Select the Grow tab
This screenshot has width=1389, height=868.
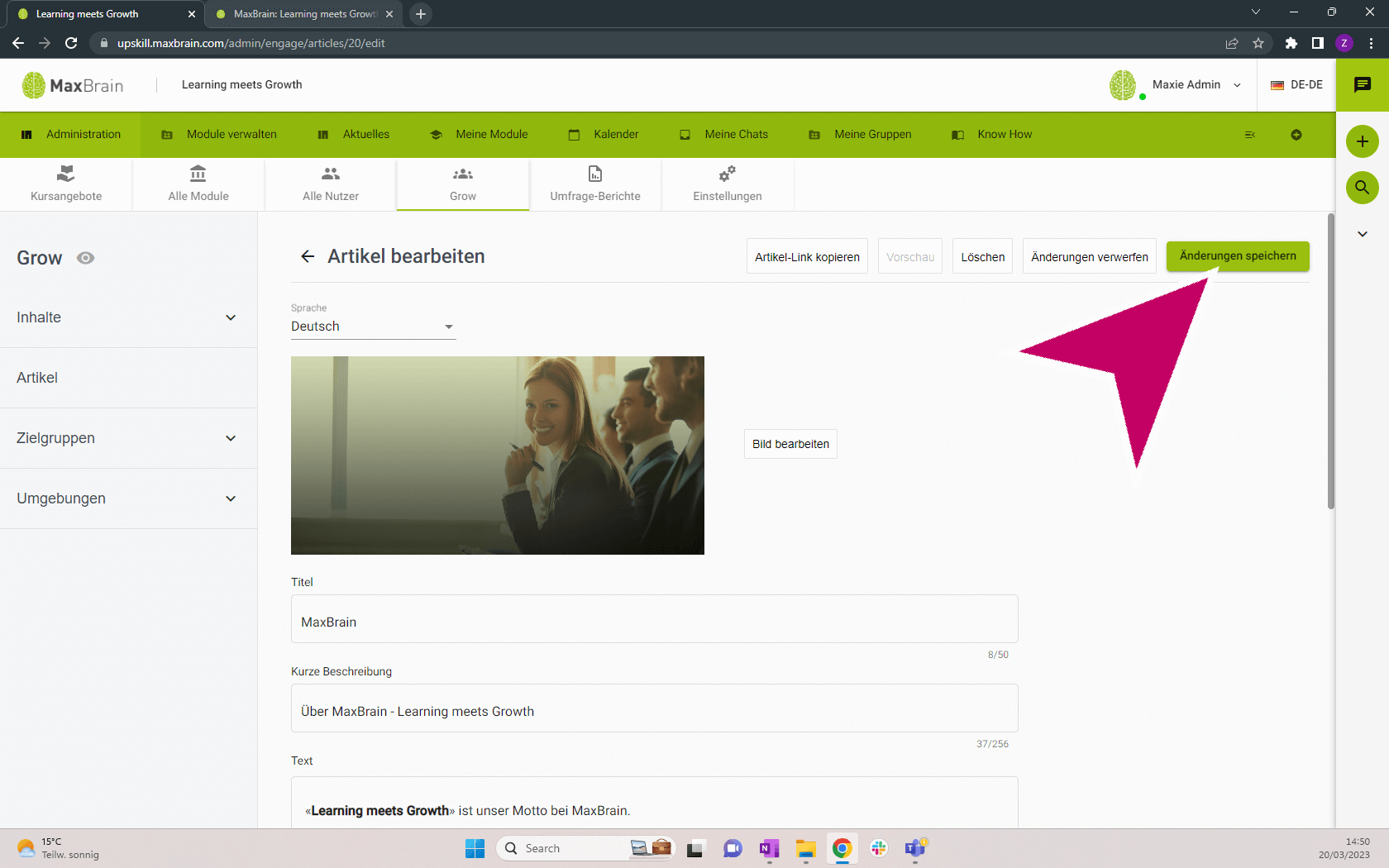pos(463,184)
